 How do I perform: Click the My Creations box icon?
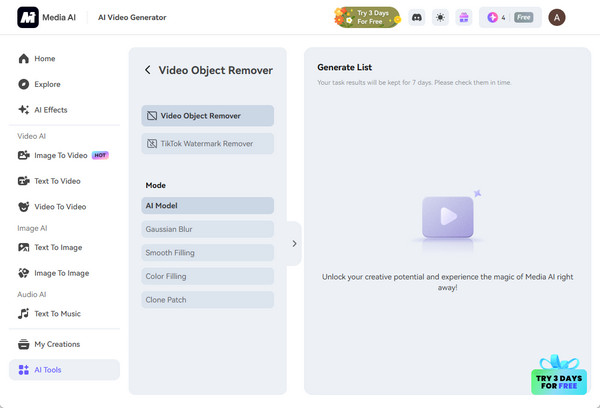point(24,344)
